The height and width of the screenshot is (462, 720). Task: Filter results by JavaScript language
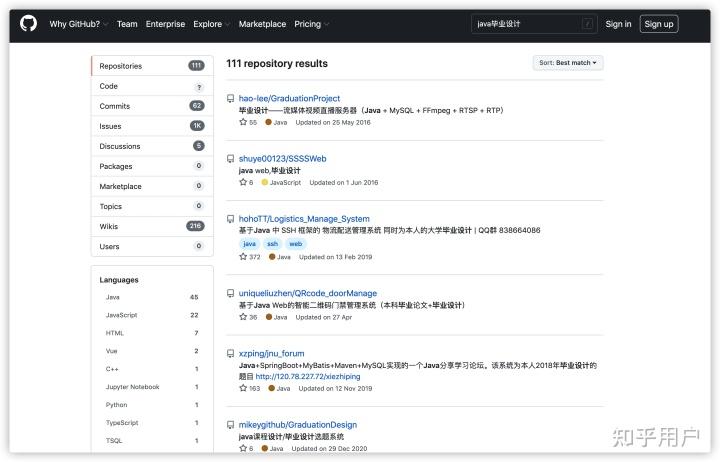pos(152,315)
